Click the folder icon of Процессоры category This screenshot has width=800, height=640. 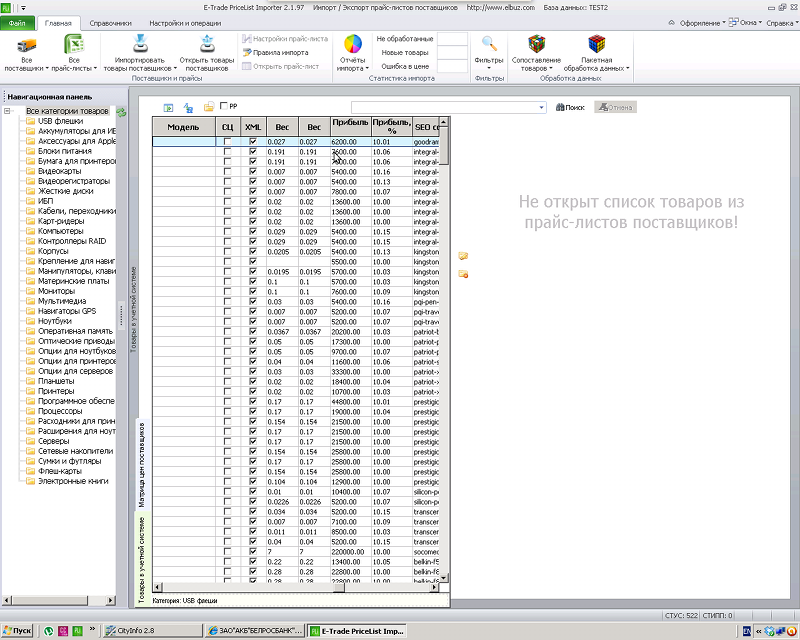click(x=31, y=411)
